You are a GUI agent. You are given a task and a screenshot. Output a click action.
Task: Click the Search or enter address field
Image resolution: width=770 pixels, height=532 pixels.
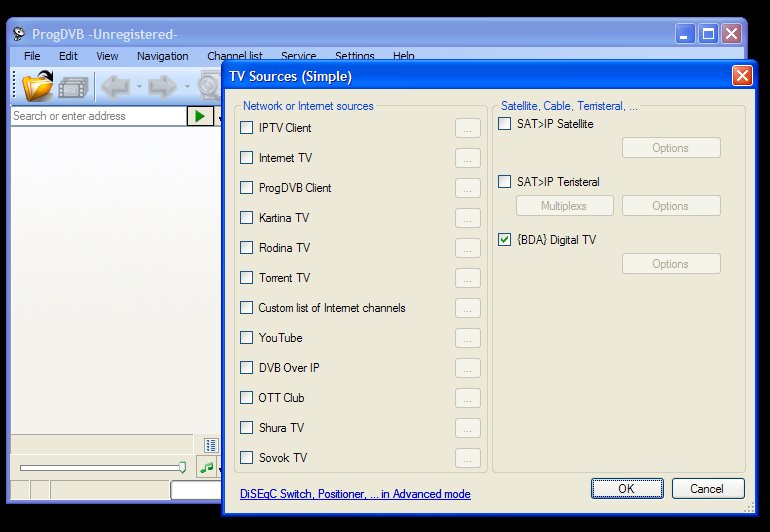click(x=97, y=116)
